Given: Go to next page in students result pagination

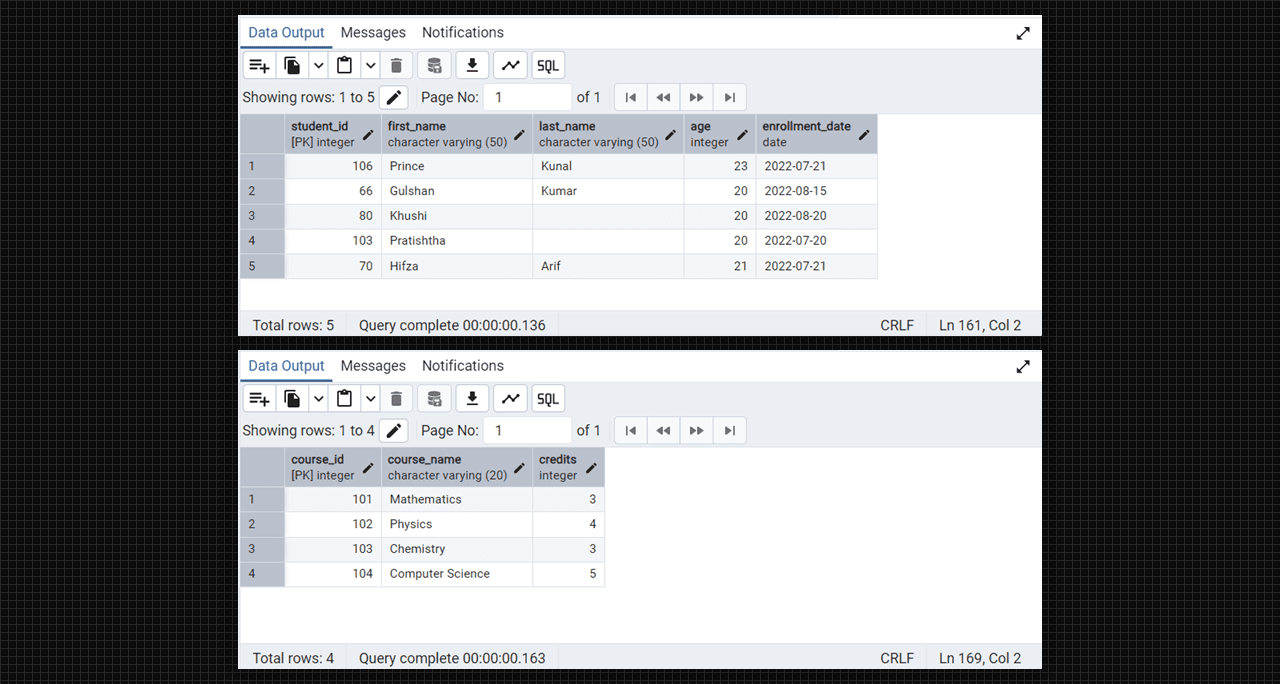Looking at the screenshot, I should point(696,97).
